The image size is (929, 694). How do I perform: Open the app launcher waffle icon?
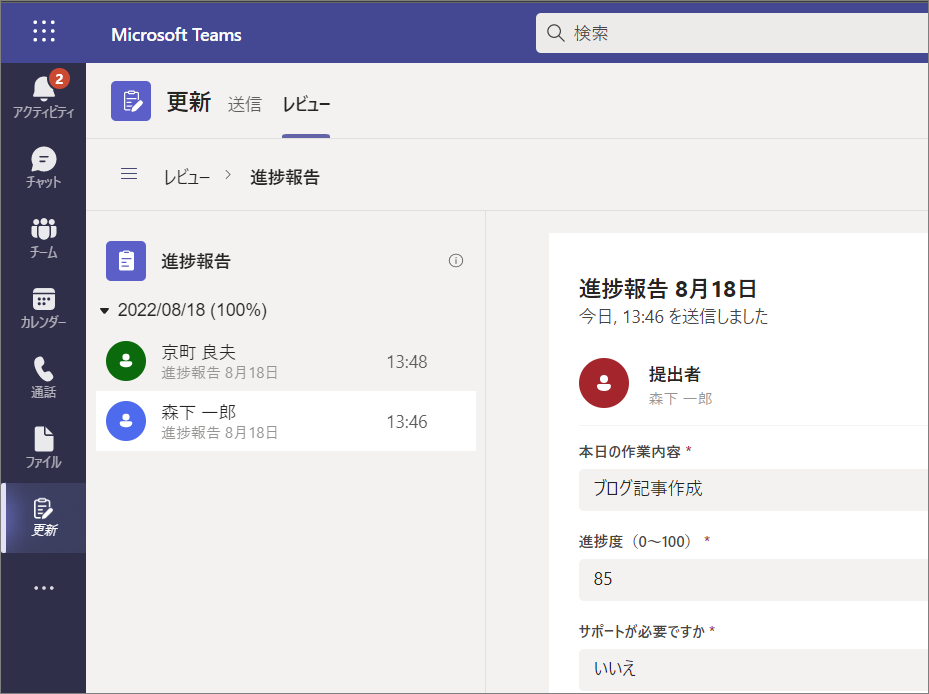44,31
